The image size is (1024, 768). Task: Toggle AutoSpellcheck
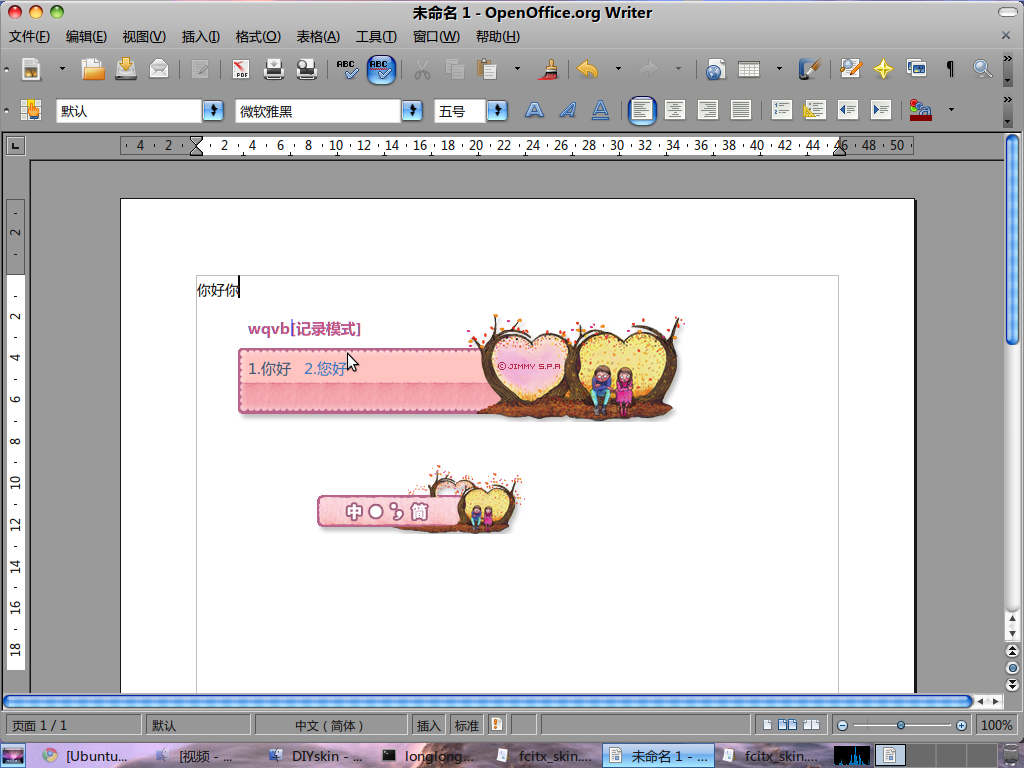pos(381,69)
